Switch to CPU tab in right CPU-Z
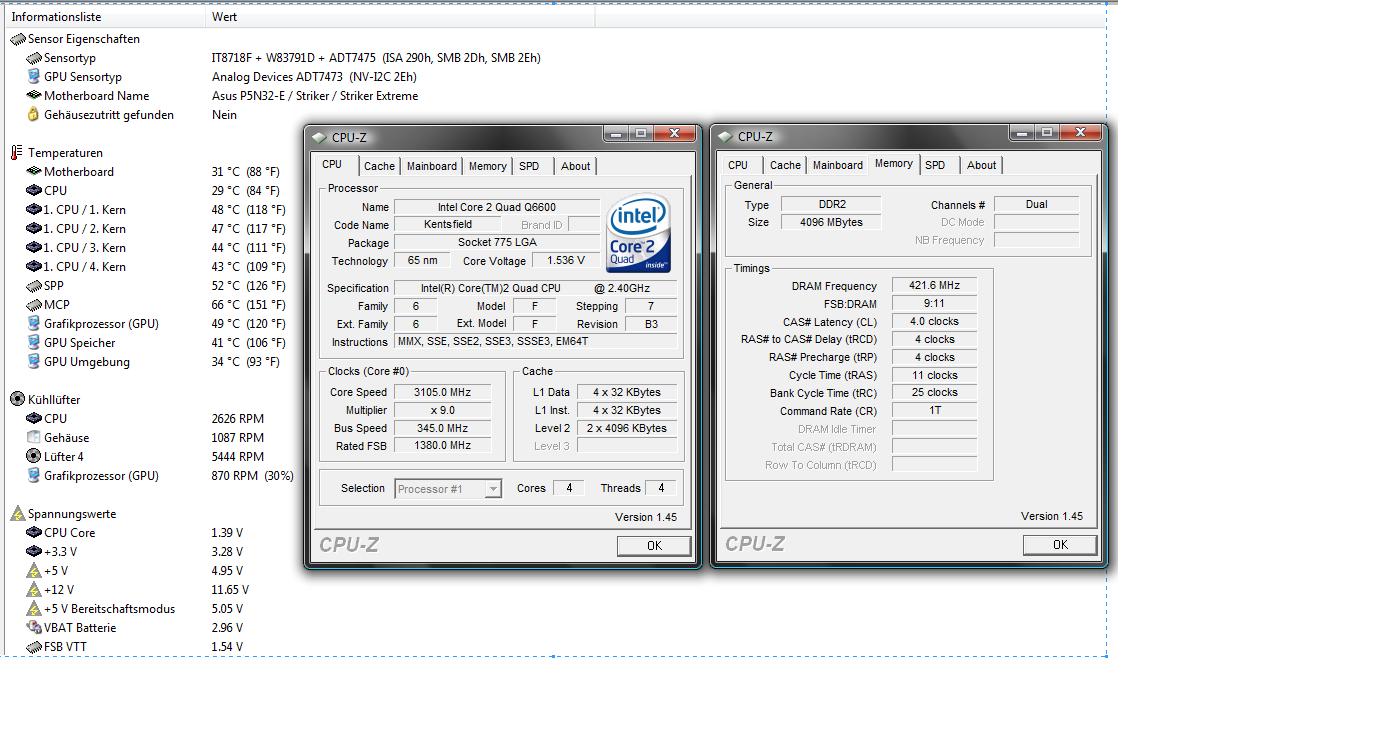The width and height of the screenshot is (1376, 750). [738, 165]
